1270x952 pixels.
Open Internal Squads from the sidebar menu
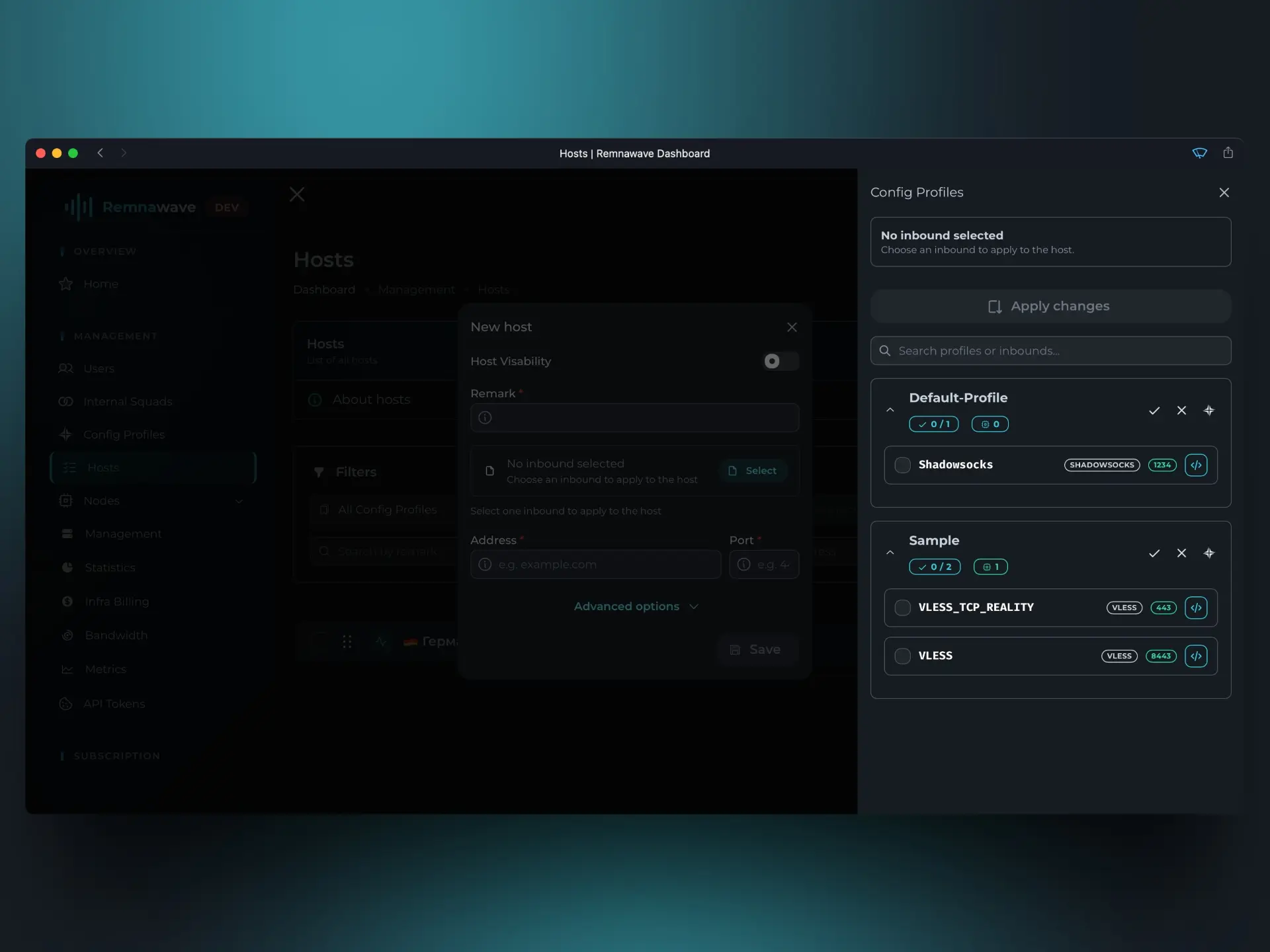128,401
